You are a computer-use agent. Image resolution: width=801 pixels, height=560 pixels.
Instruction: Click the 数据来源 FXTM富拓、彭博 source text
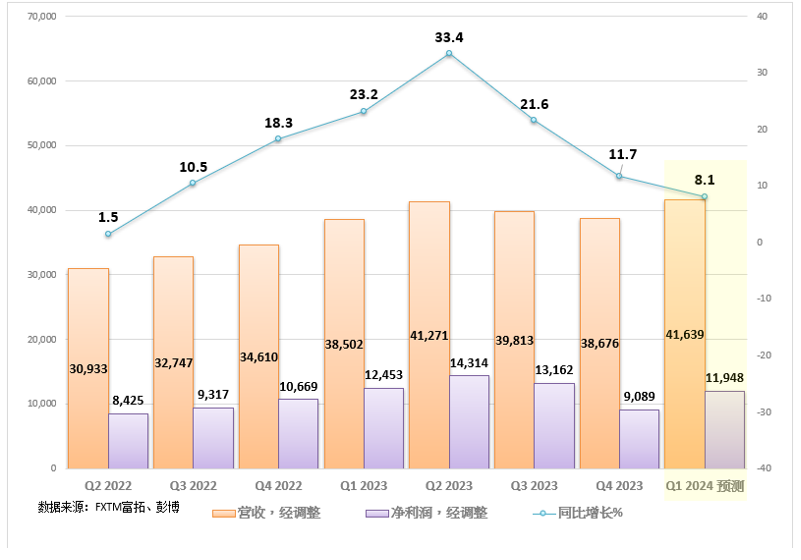point(109,506)
